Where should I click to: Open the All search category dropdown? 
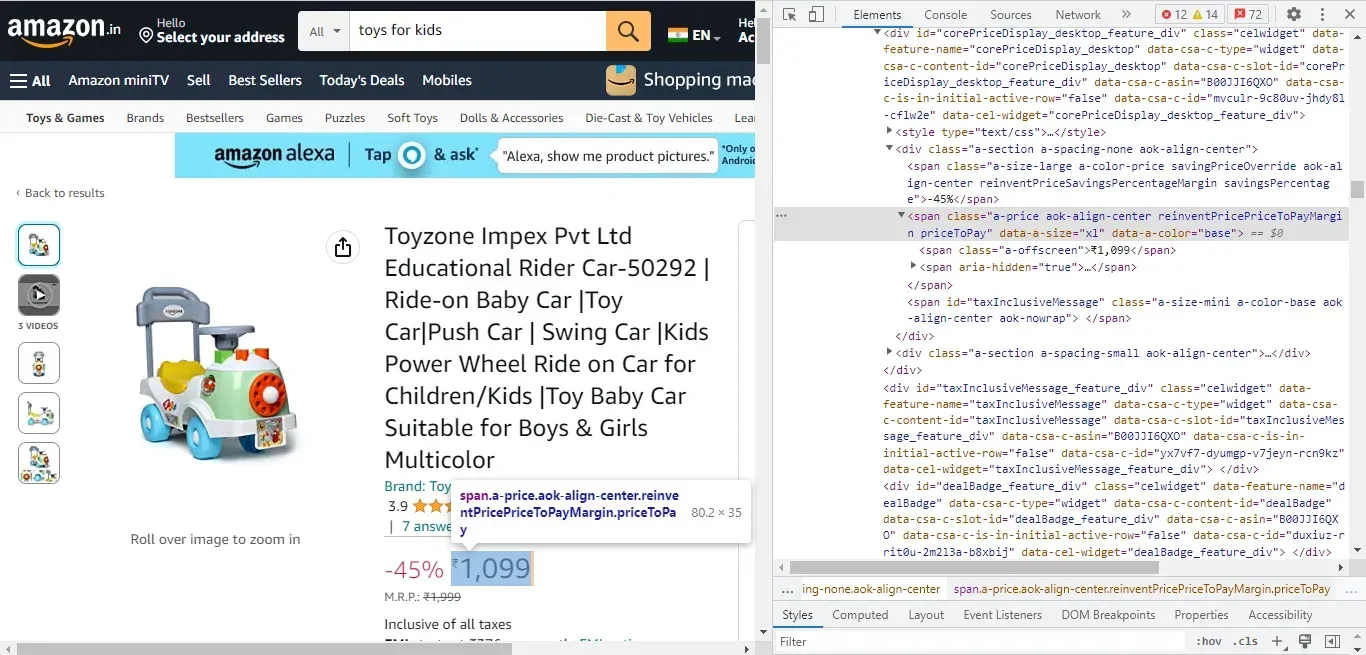[324, 31]
